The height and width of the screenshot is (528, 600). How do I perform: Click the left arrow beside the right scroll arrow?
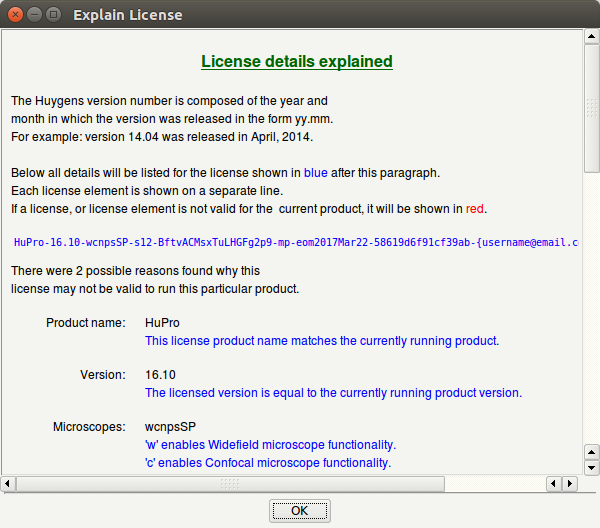552,484
